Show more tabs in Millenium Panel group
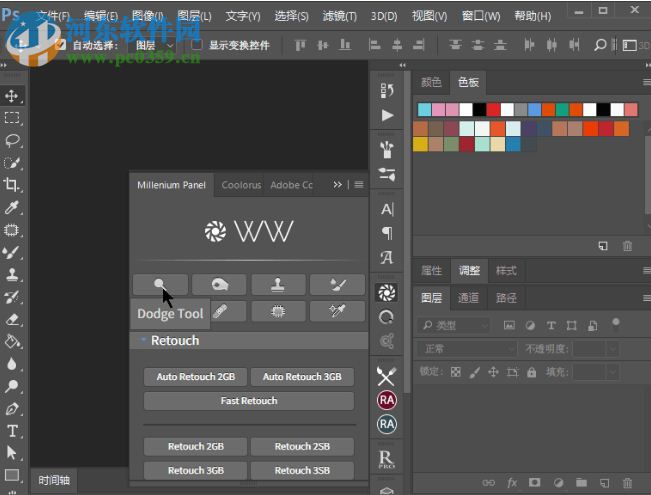This screenshot has width=651, height=495. click(x=337, y=184)
